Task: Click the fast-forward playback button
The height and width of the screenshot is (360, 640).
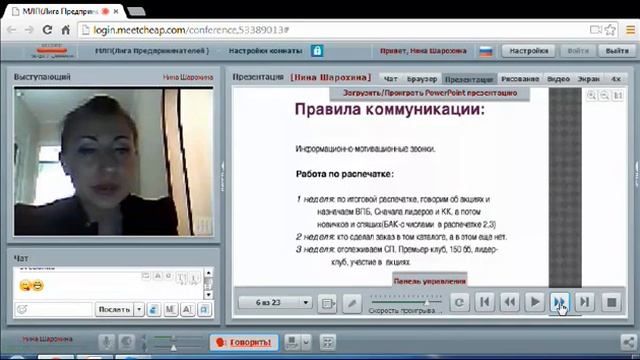Action: [559, 302]
